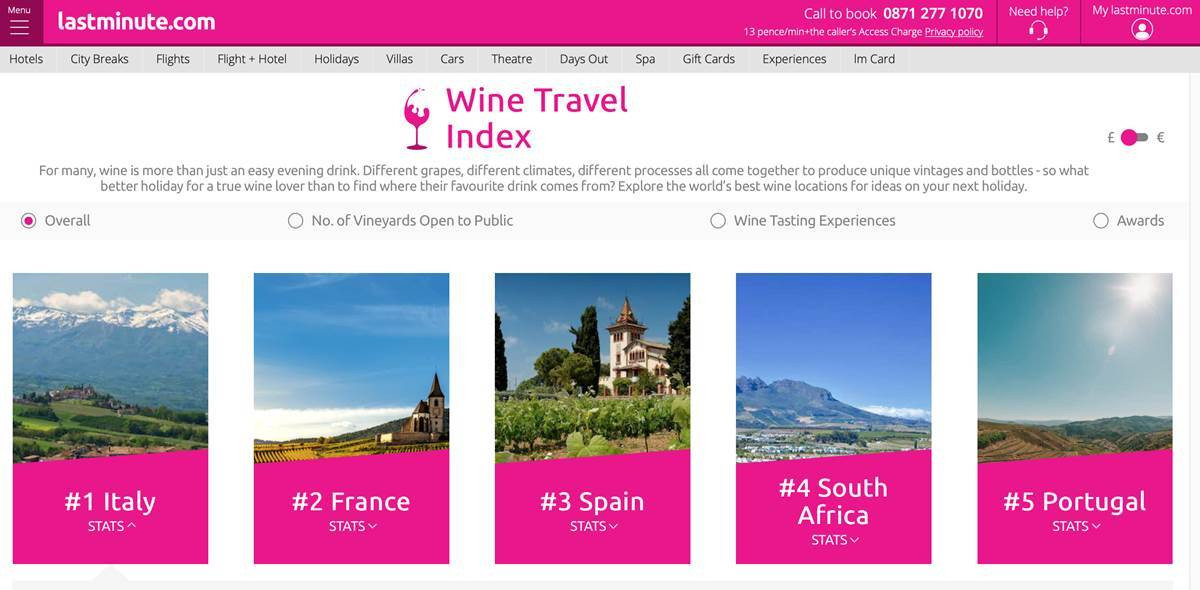Screen dimensions: 1200x590
Task: Expand STATS under #3 Spain
Action: tap(592, 524)
